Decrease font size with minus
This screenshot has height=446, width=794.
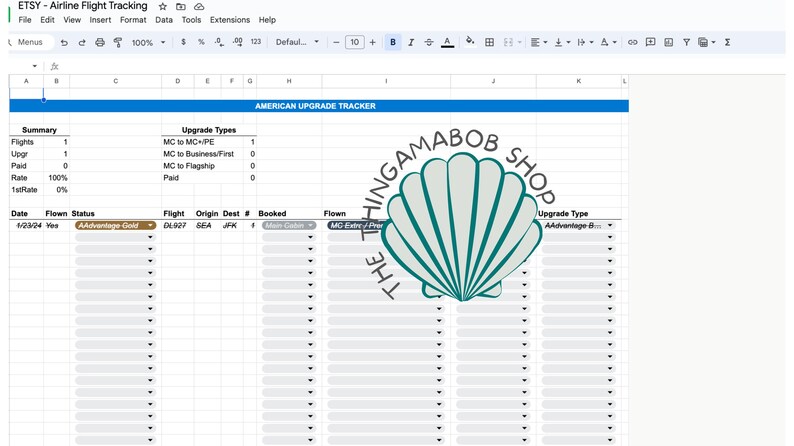coord(336,43)
